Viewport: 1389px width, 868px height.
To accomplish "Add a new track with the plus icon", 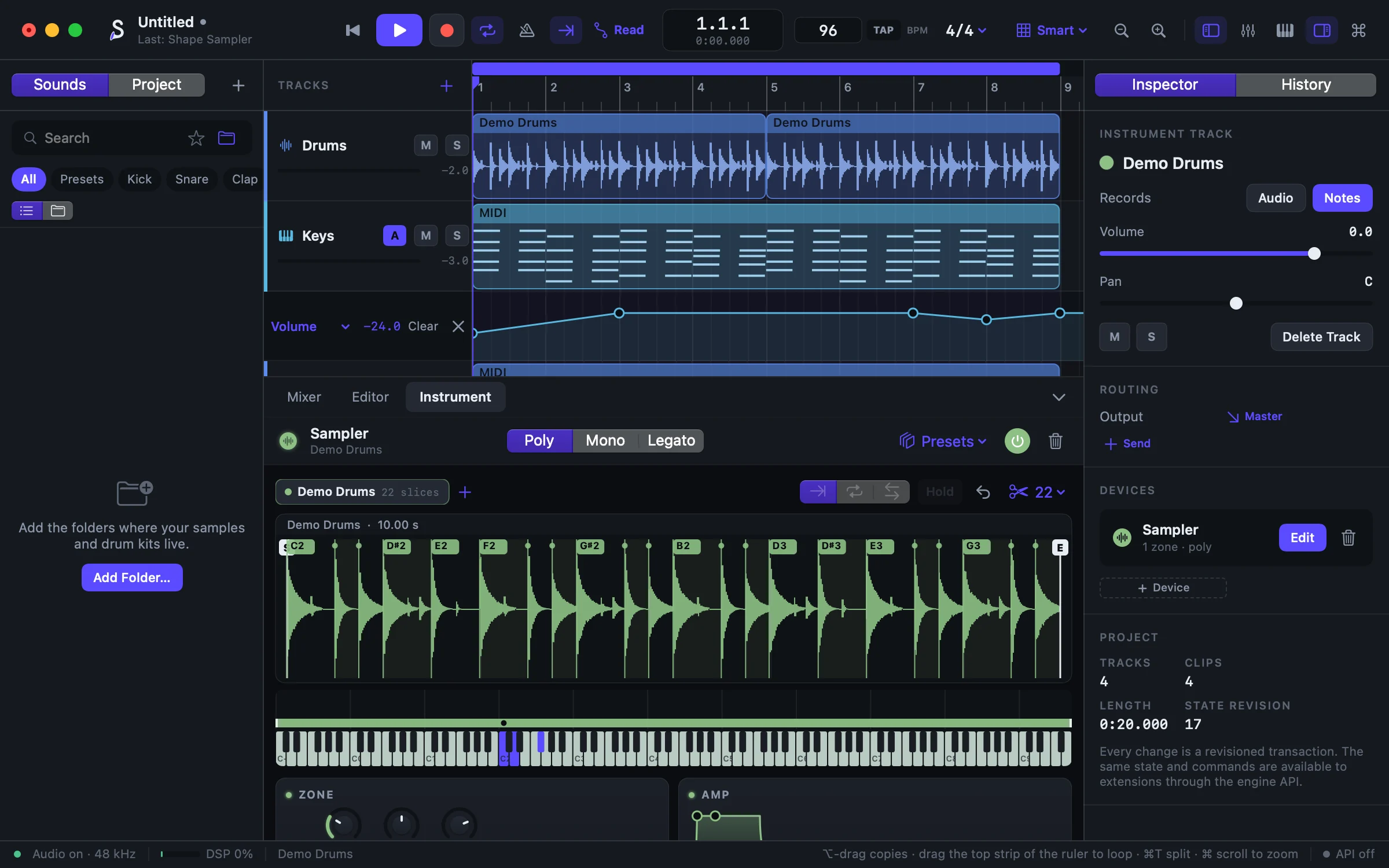I will point(446,86).
